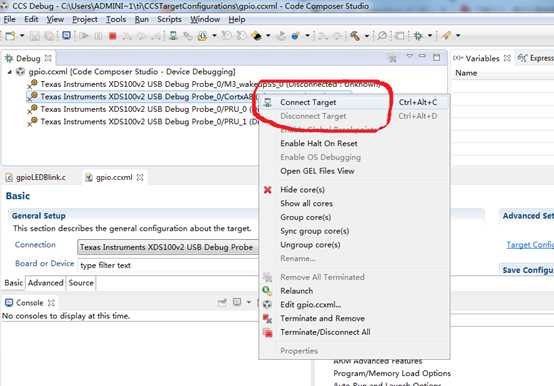
Task: Open the Help menu
Action: pos(237,19)
